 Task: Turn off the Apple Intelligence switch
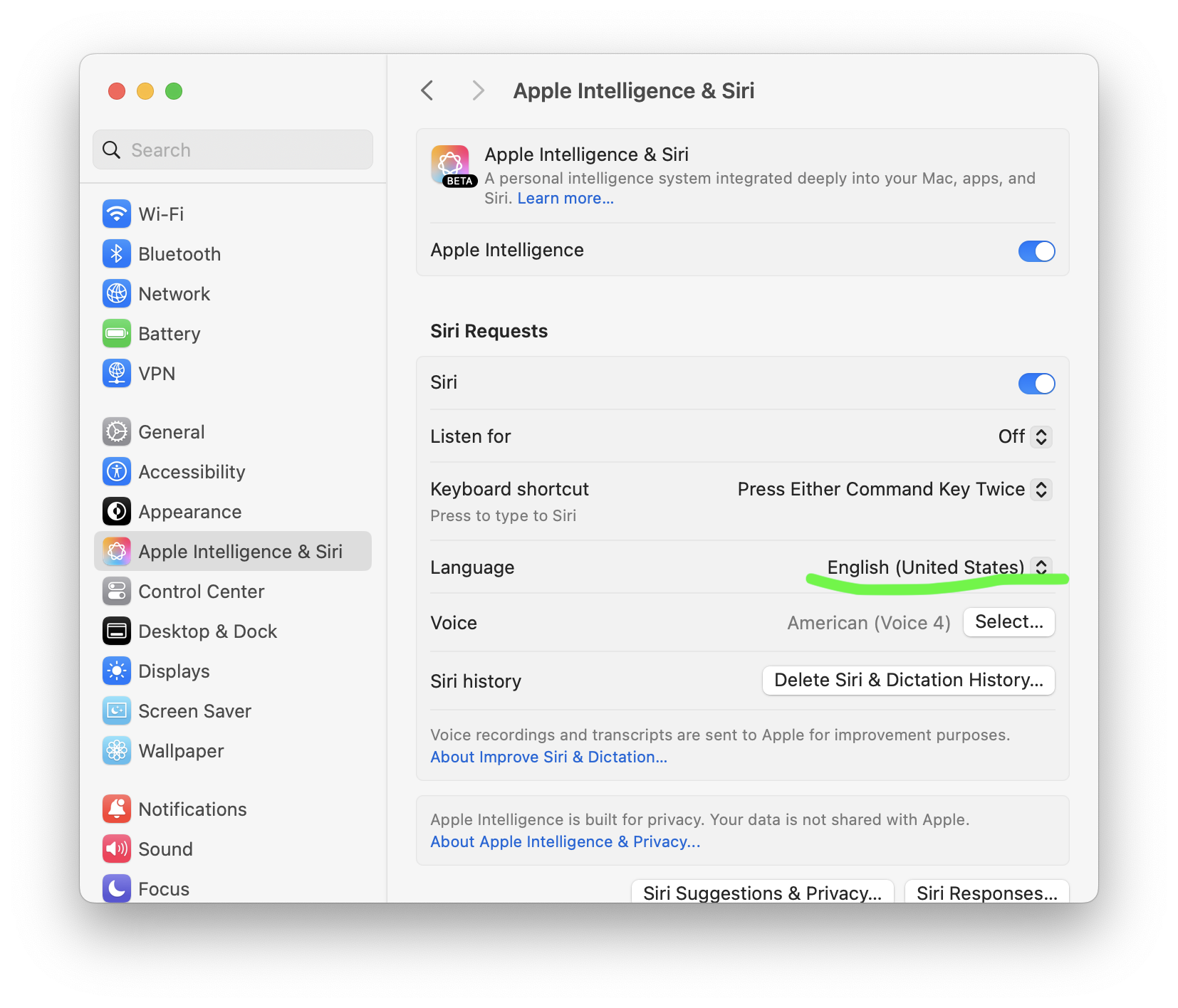tap(1036, 251)
